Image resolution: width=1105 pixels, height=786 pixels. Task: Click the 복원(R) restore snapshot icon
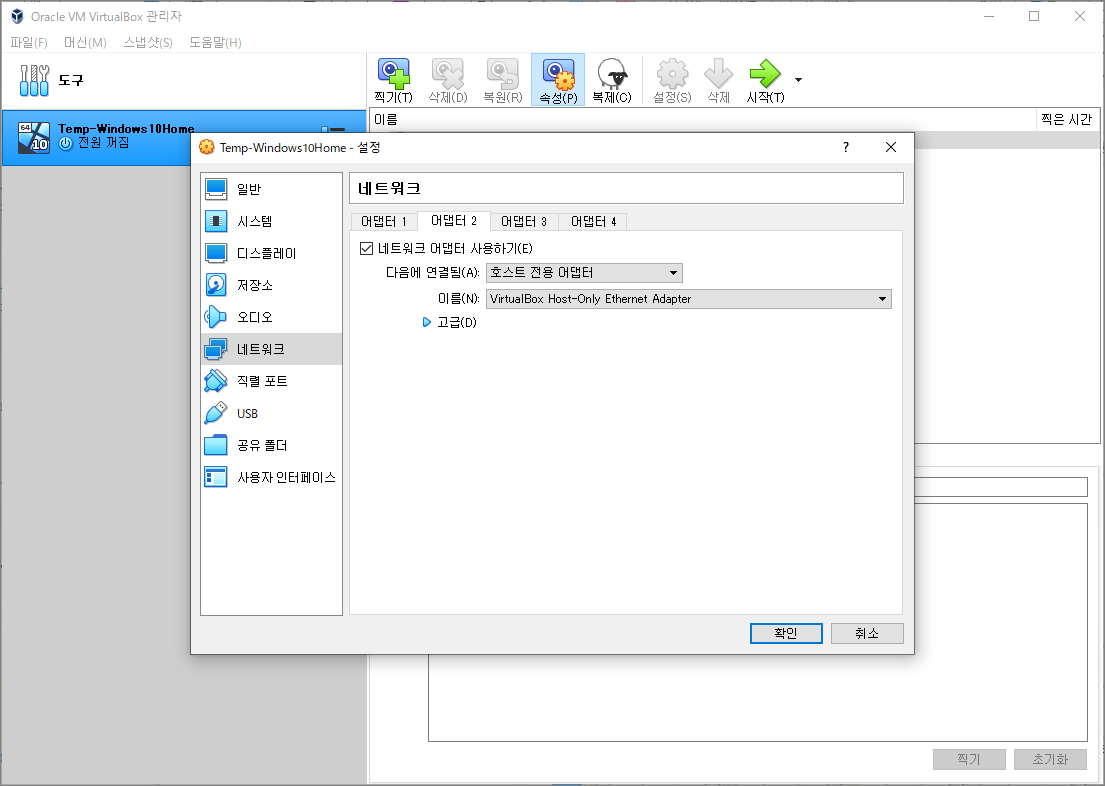click(x=502, y=80)
